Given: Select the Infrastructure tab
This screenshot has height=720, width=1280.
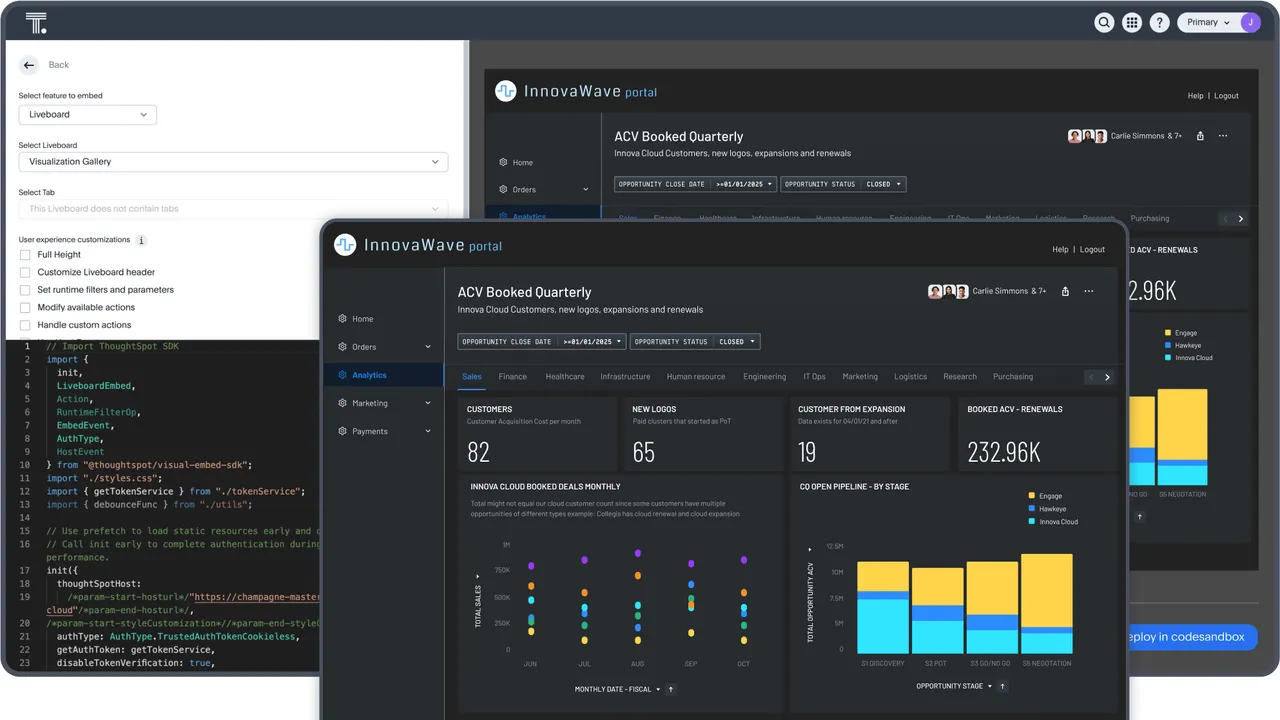Looking at the screenshot, I should point(625,377).
